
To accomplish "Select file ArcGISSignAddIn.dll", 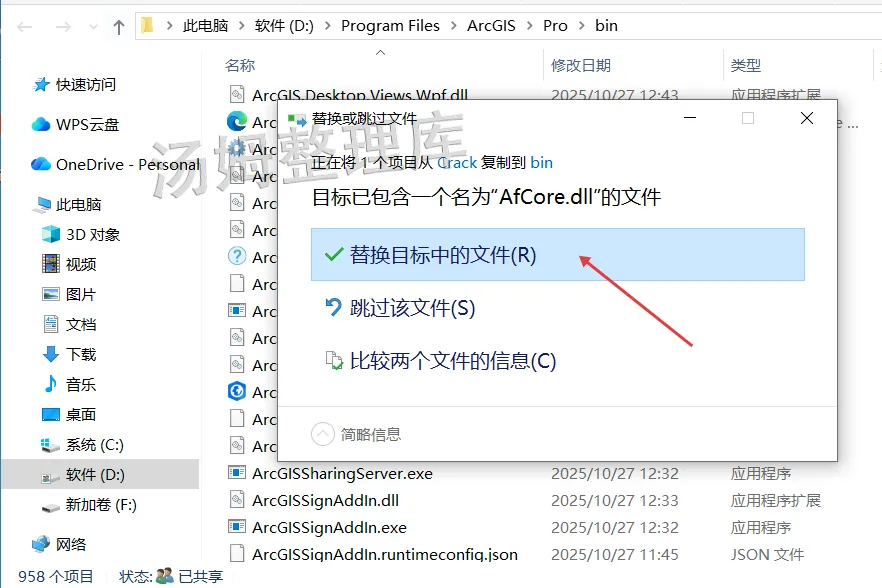I will pos(325,500).
